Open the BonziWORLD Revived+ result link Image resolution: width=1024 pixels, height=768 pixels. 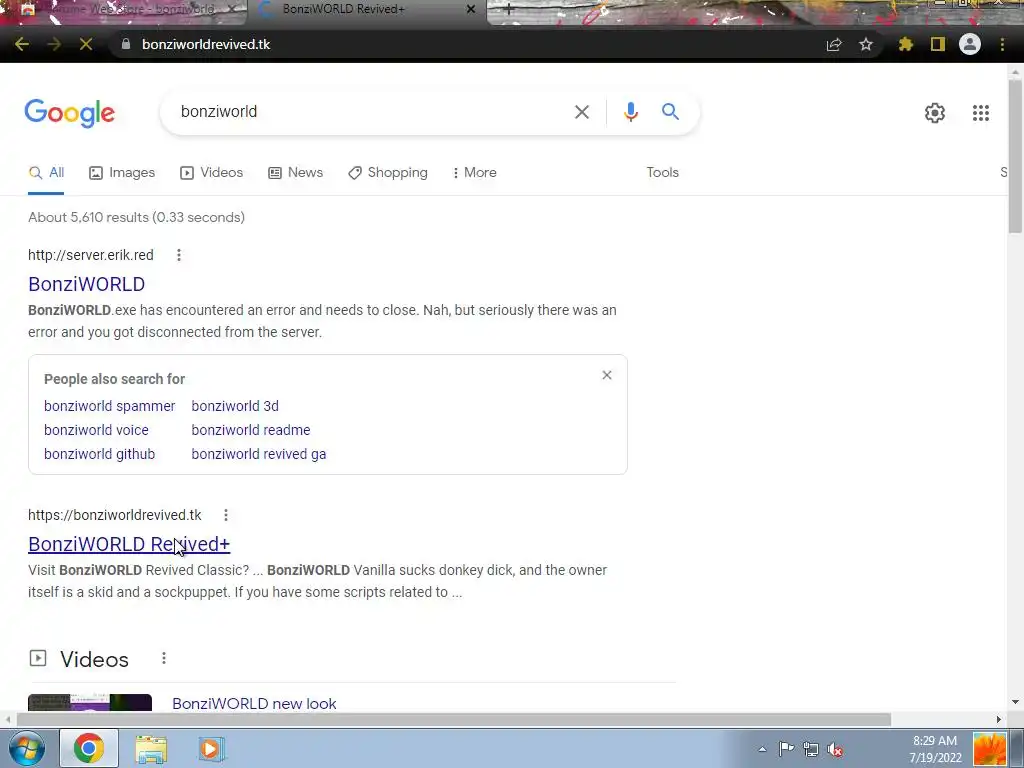pos(129,544)
